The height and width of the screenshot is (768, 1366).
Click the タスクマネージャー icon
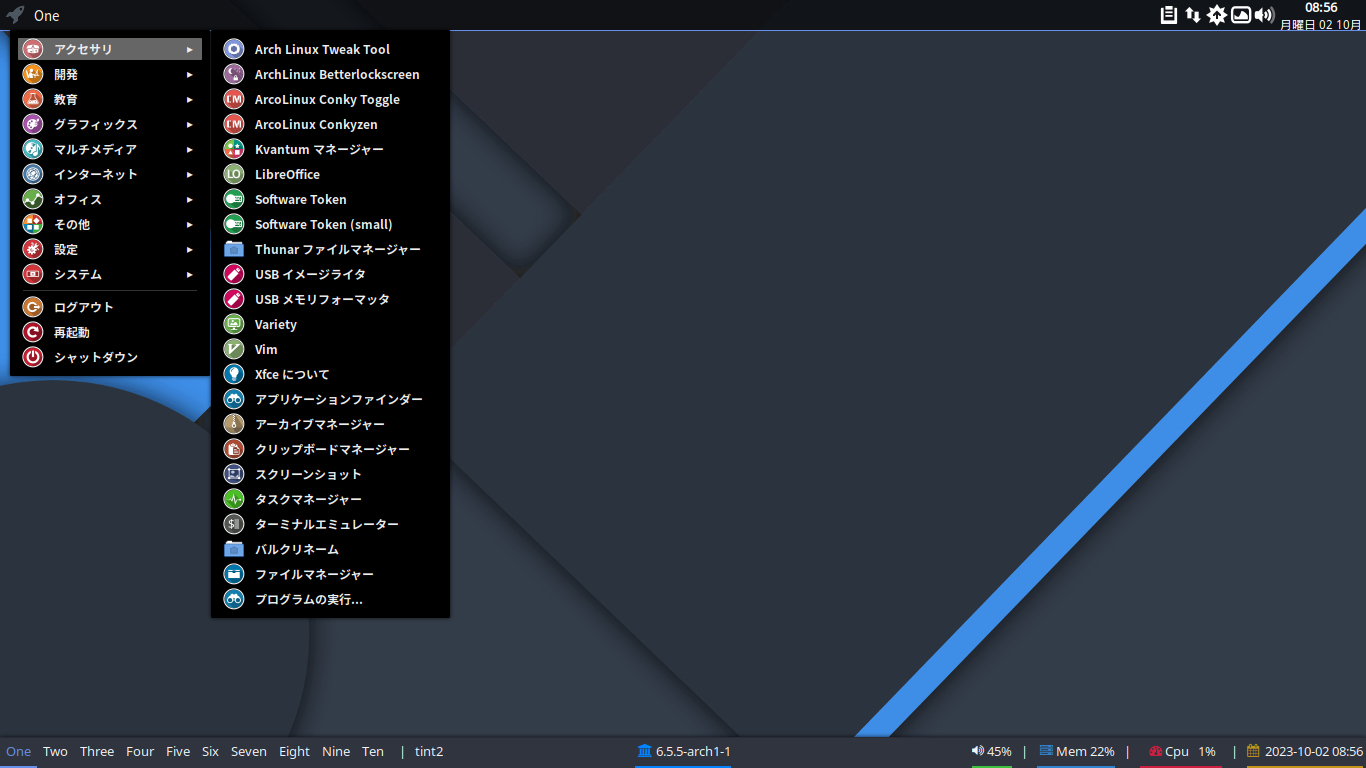(233, 499)
